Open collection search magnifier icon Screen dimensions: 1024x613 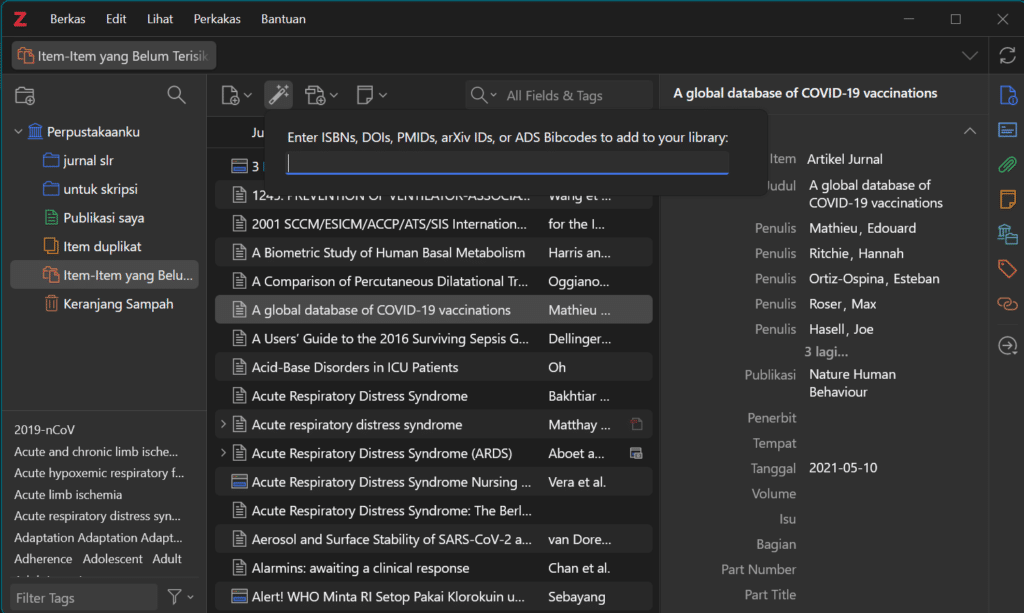[176, 95]
